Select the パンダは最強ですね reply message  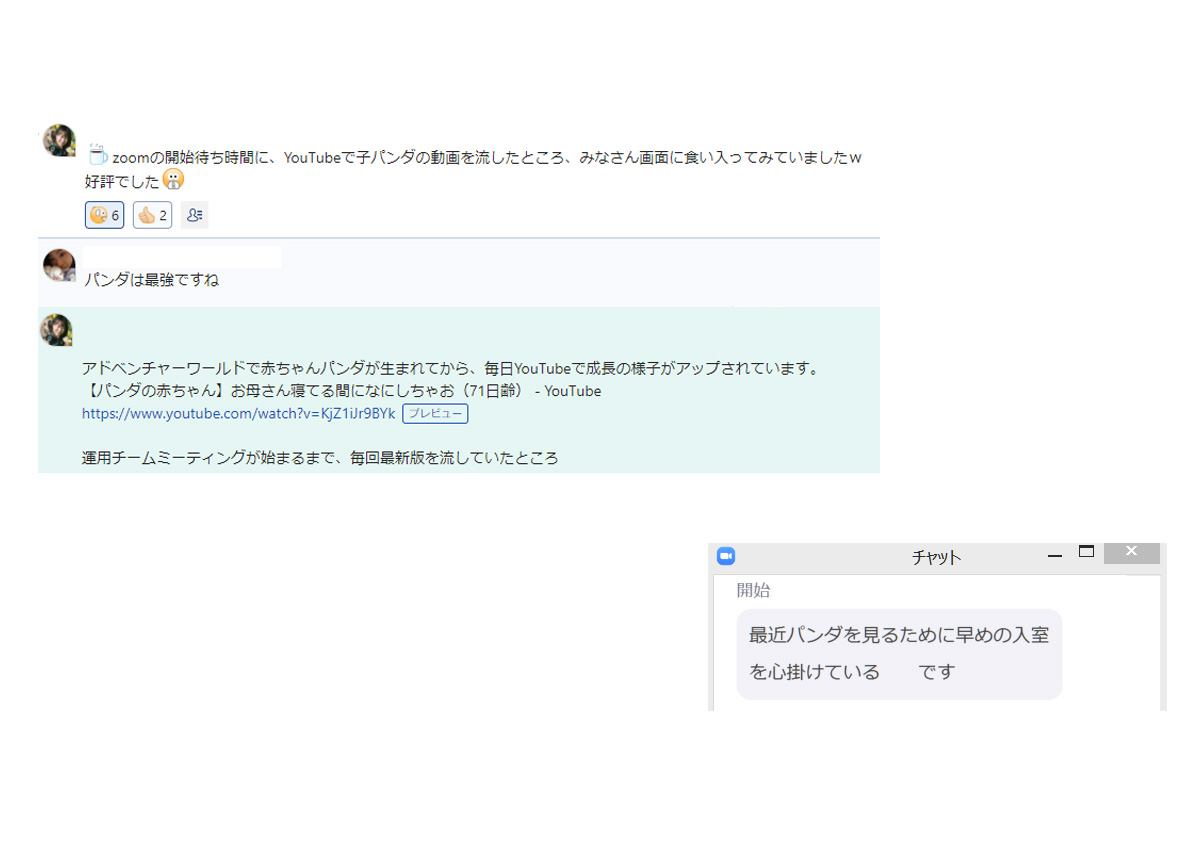tap(152, 280)
